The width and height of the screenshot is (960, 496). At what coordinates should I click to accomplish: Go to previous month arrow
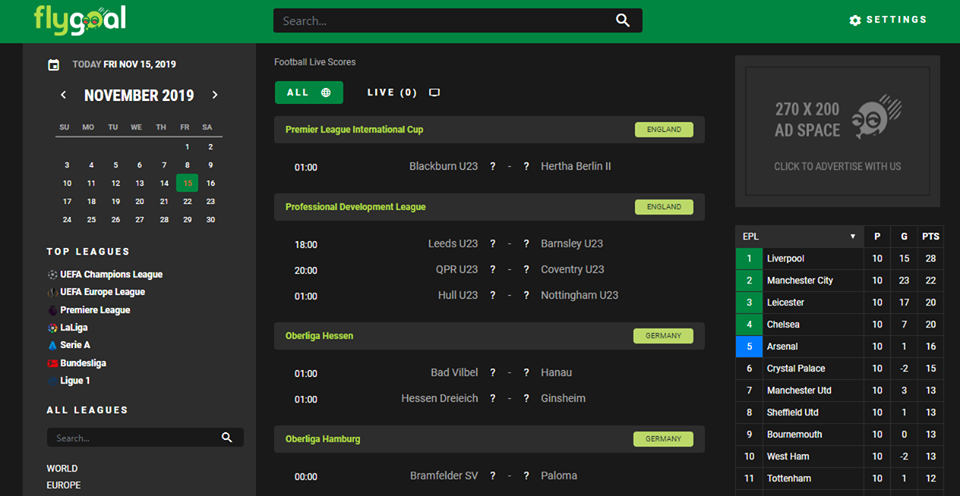(x=63, y=95)
